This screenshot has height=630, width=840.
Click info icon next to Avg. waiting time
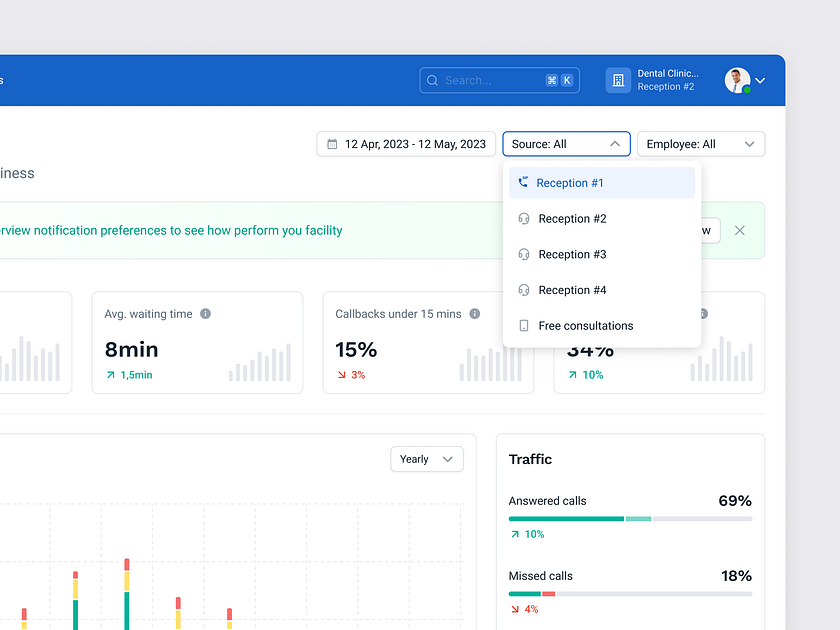pos(205,314)
